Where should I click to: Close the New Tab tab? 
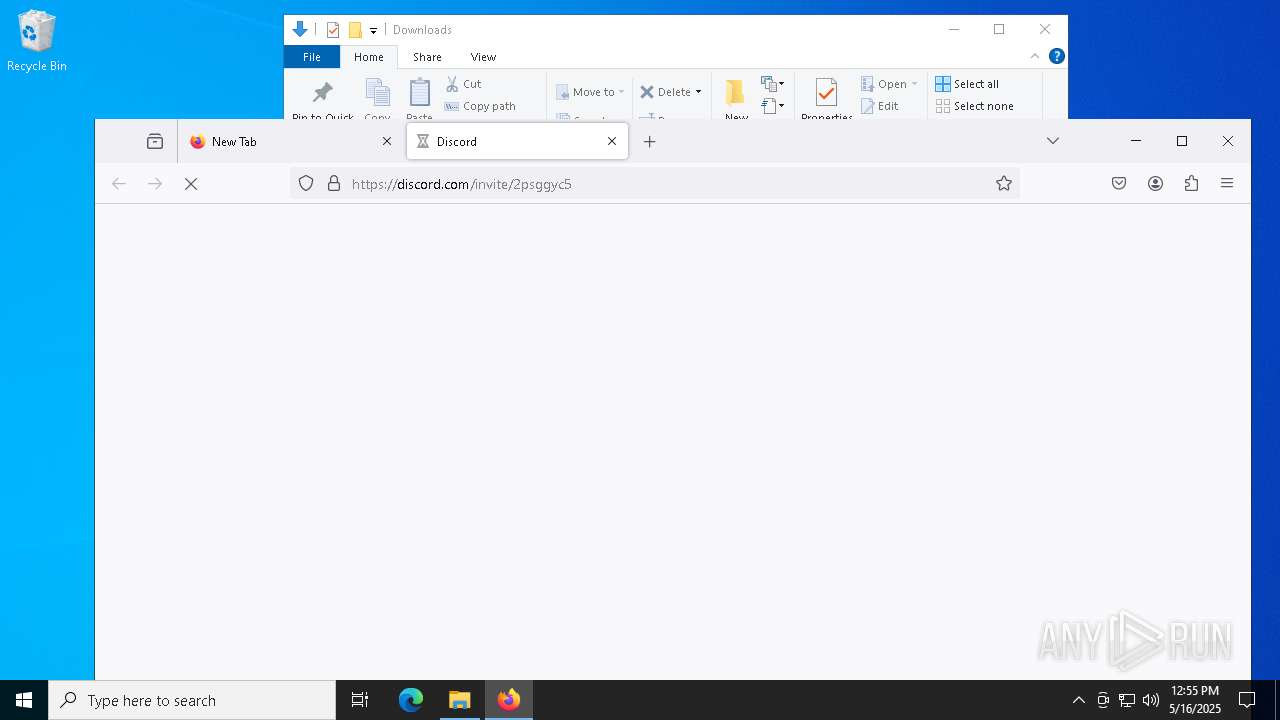coord(387,141)
